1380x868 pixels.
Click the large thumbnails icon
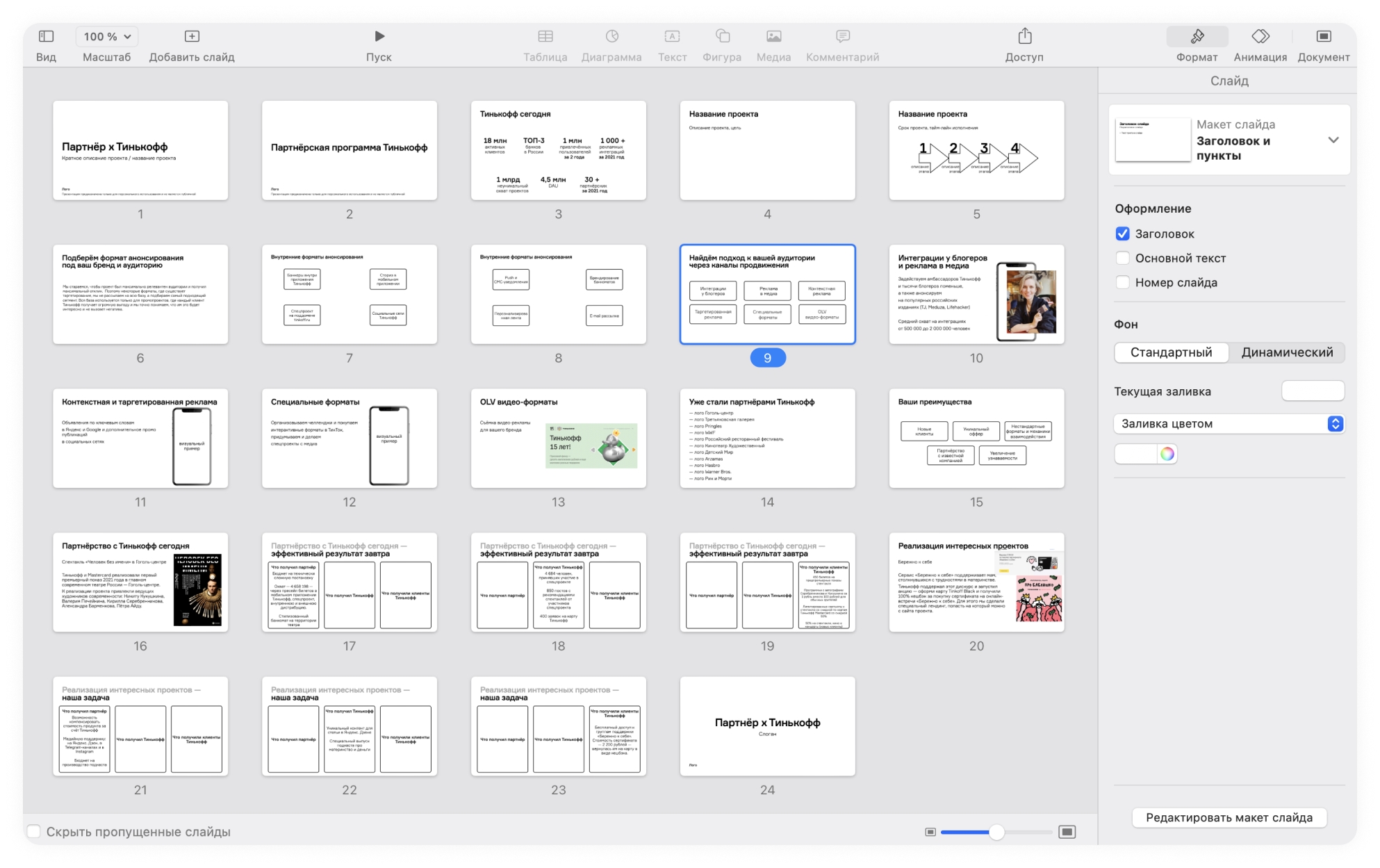coord(1067,832)
